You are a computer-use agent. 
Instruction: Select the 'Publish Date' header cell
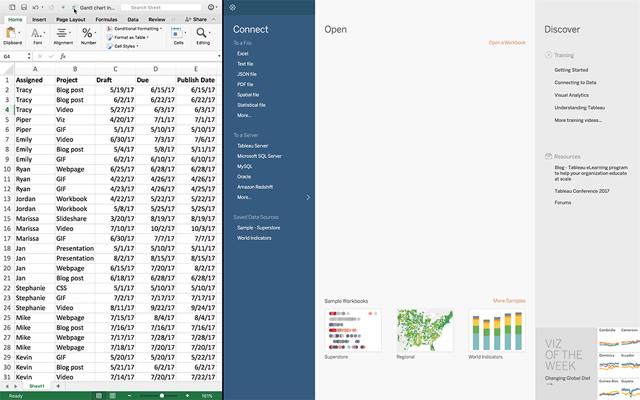pyautogui.click(x=196, y=80)
